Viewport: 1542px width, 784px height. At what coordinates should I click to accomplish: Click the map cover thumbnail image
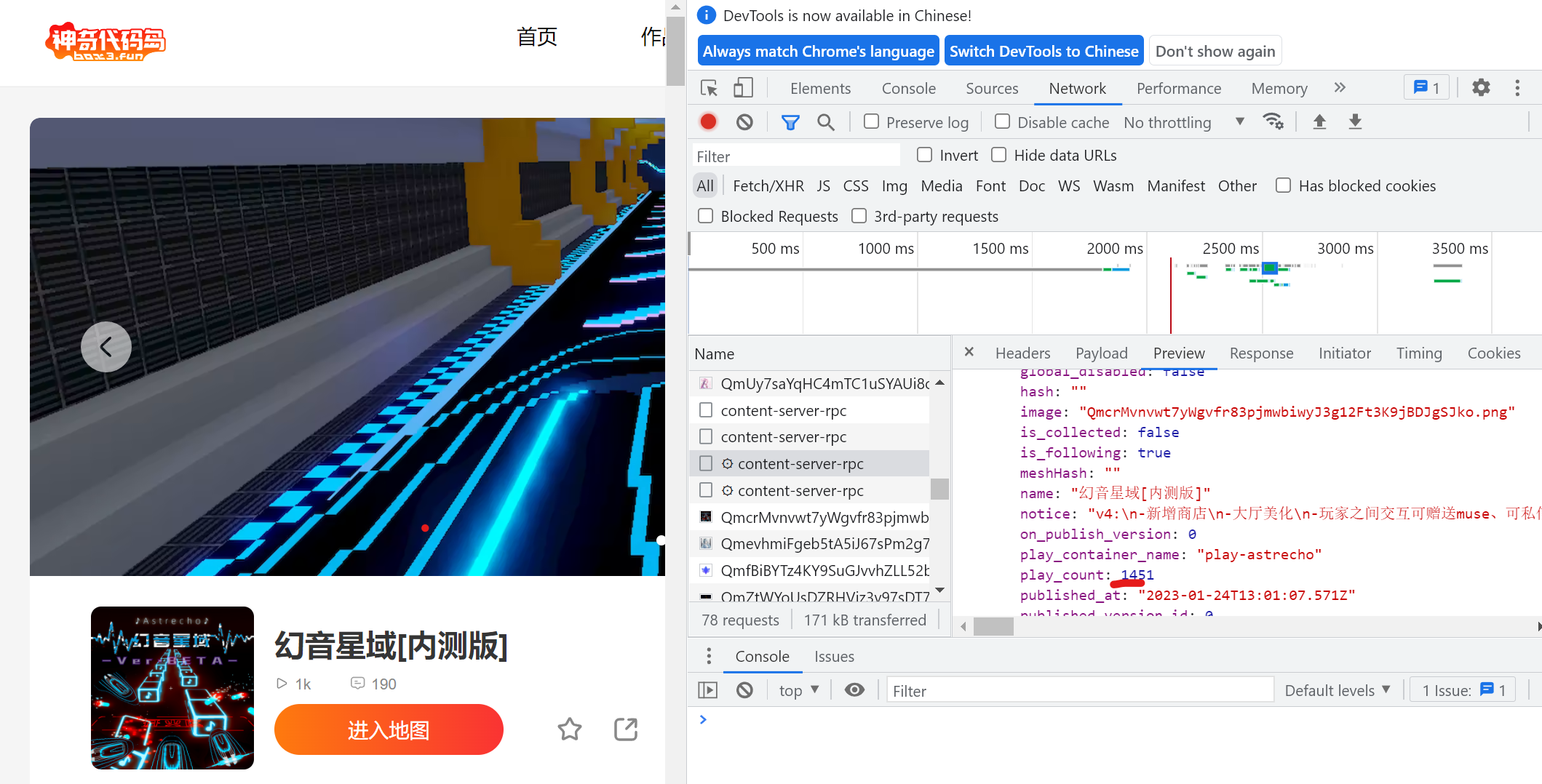tap(172, 688)
